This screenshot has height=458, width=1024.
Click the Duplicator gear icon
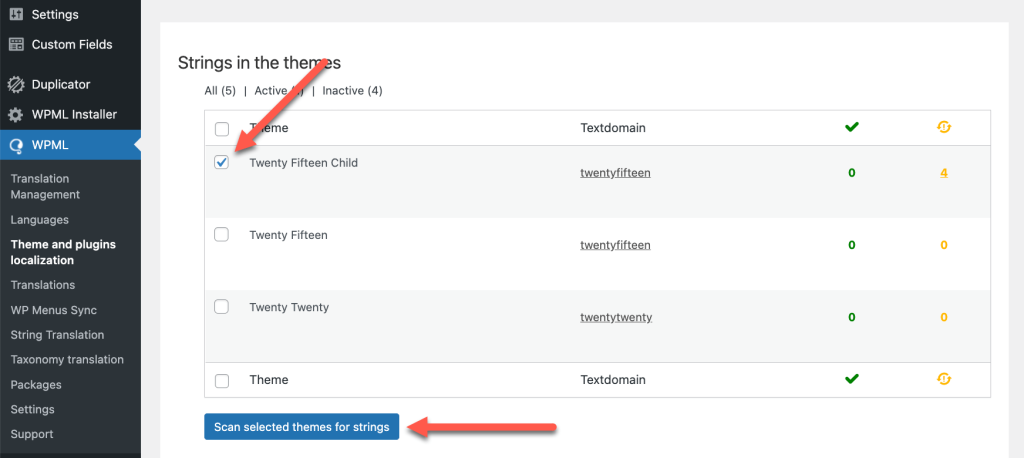16,85
